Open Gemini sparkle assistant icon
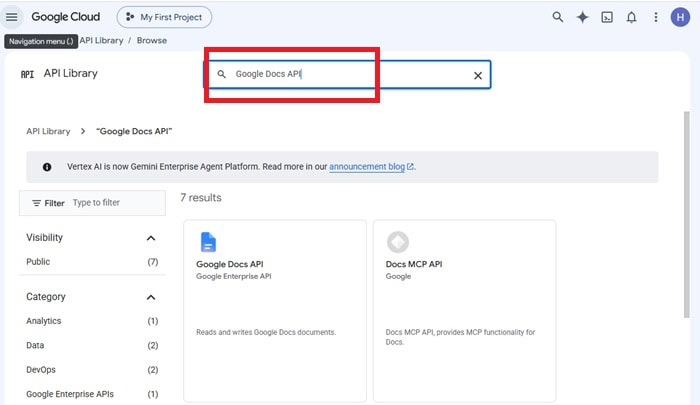 582,17
